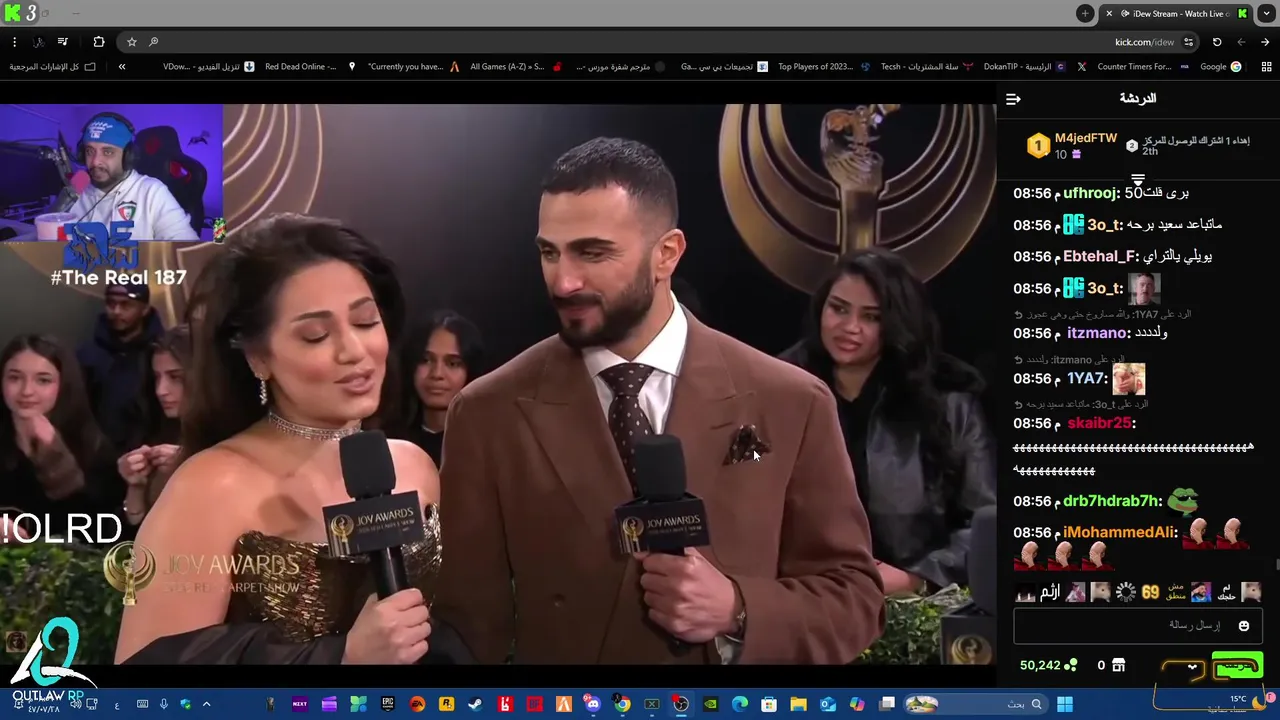This screenshot has width=1280, height=720.
Task: Open site settings icon beside kick.com address
Action: coord(1188,42)
